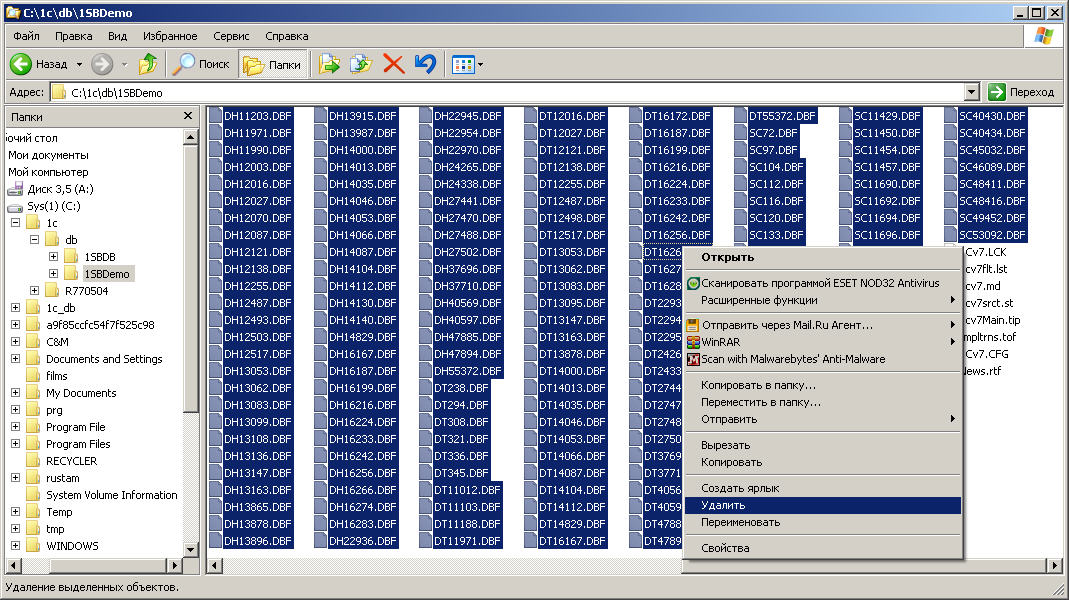Click the blue Undo arrow toolbar icon
1069x600 pixels.
[x=425, y=64]
